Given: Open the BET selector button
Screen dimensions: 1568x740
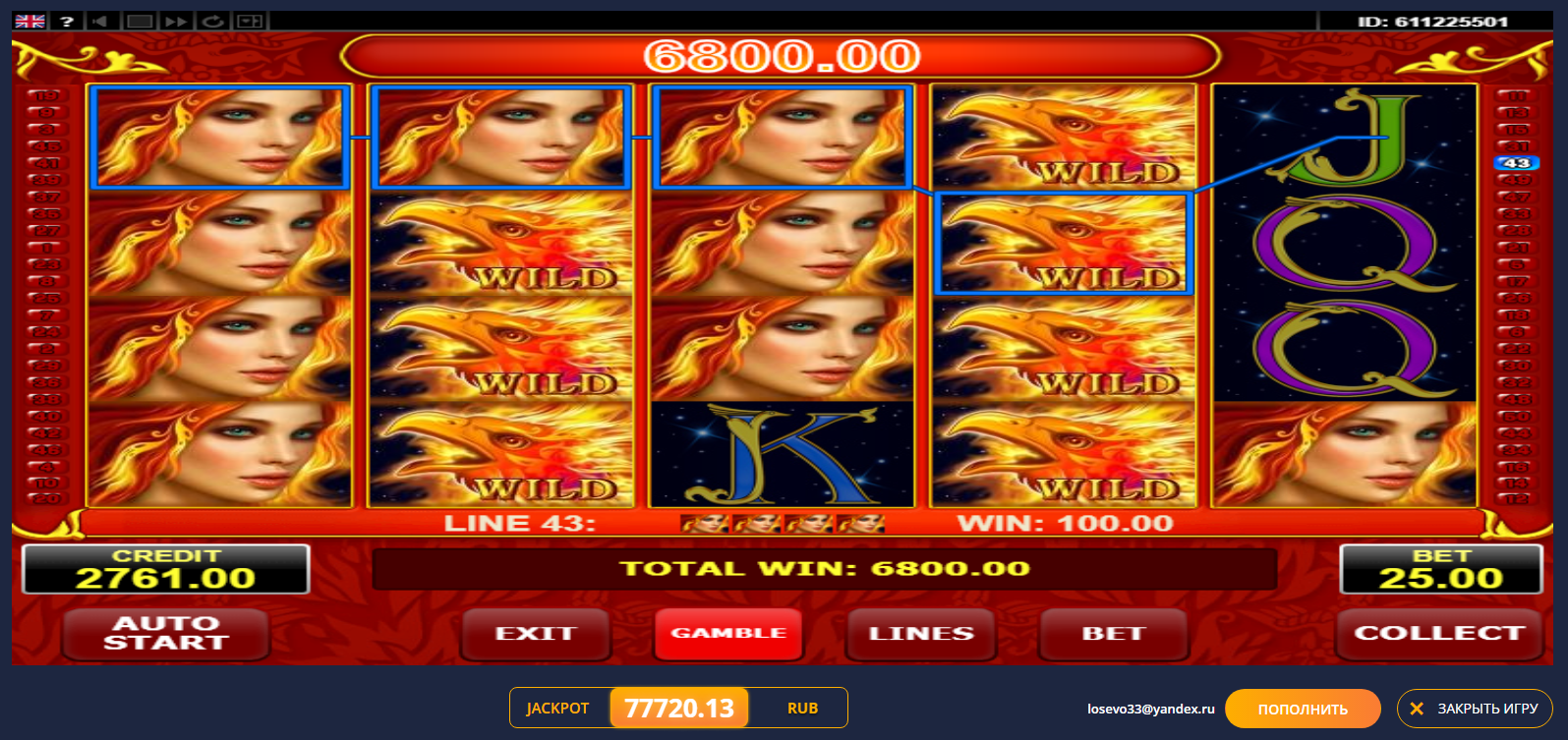Looking at the screenshot, I should [1114, 634].
